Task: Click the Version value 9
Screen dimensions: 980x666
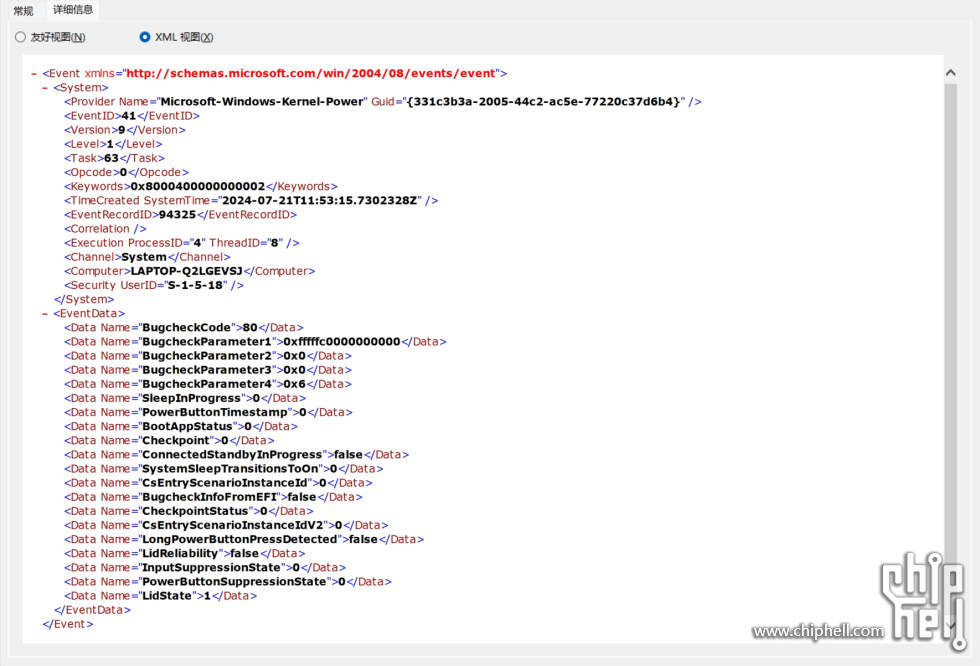Action: pyautogui.click(x=122, y=130)
